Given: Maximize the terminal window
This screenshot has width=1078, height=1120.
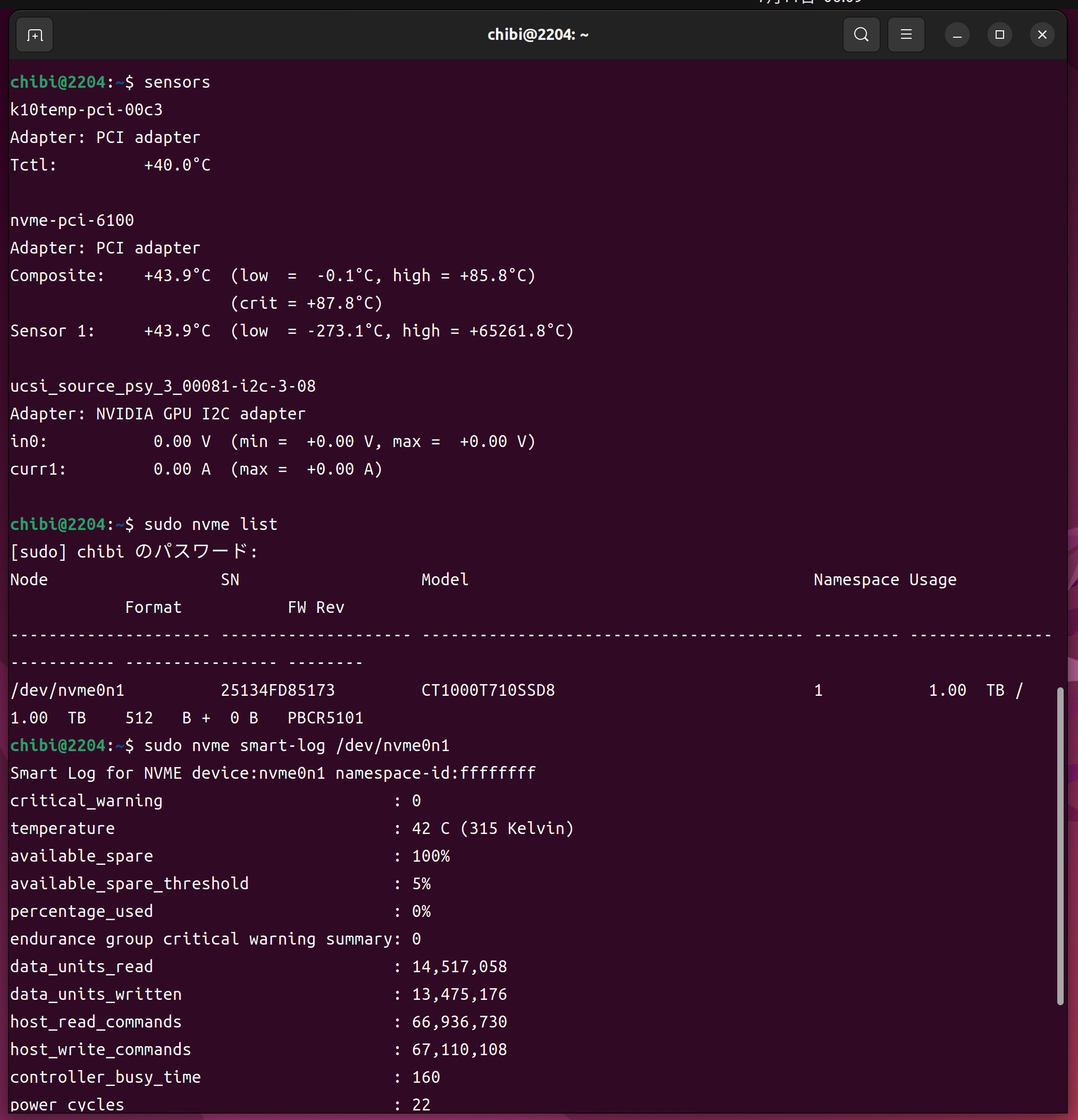Looking at the screenshot, I should 999,35.
